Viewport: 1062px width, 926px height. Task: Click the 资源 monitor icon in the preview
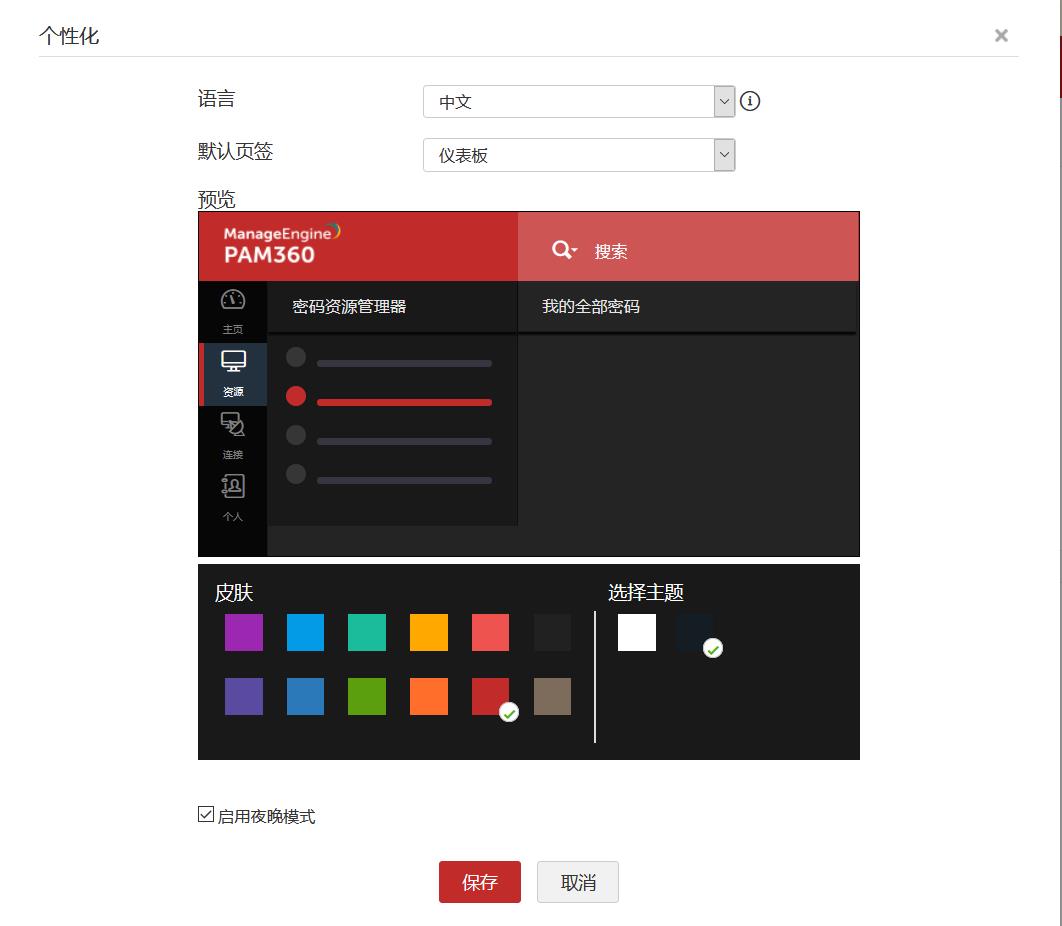(x=233, y=361)
